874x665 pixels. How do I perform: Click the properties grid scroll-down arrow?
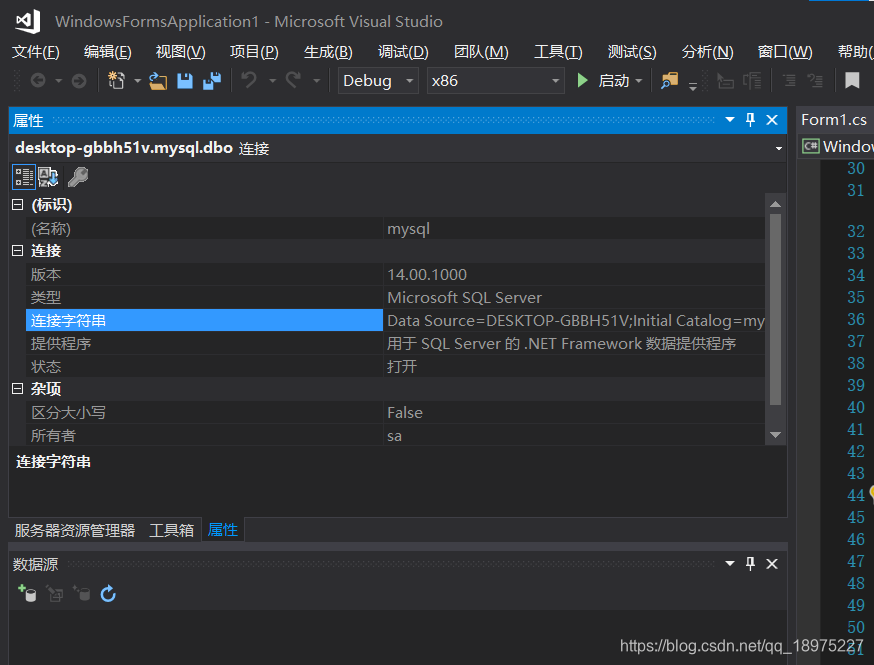pyautogui.click(x=775, y=435)
